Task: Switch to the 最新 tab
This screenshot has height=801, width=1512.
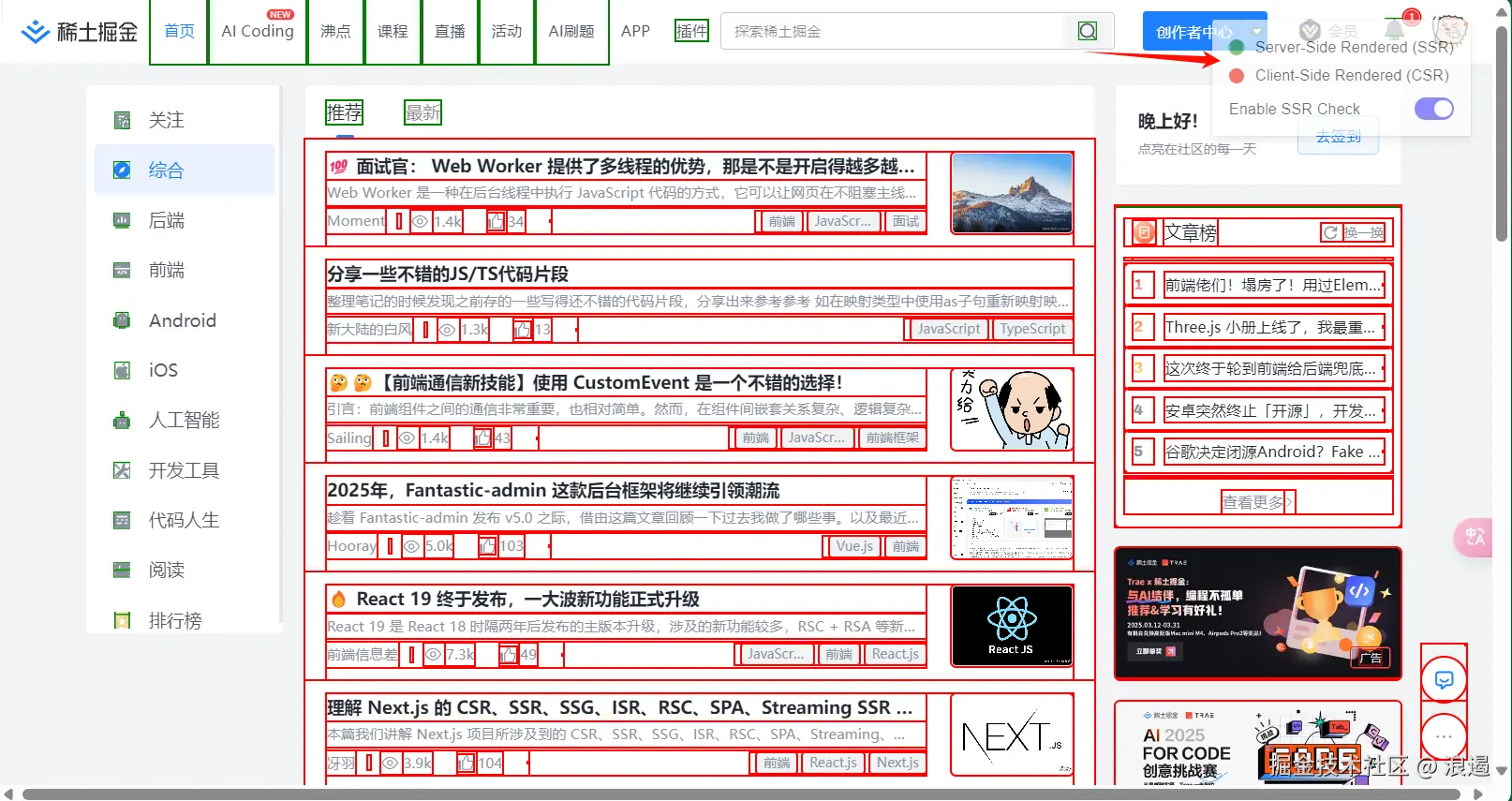Action: 422,112
